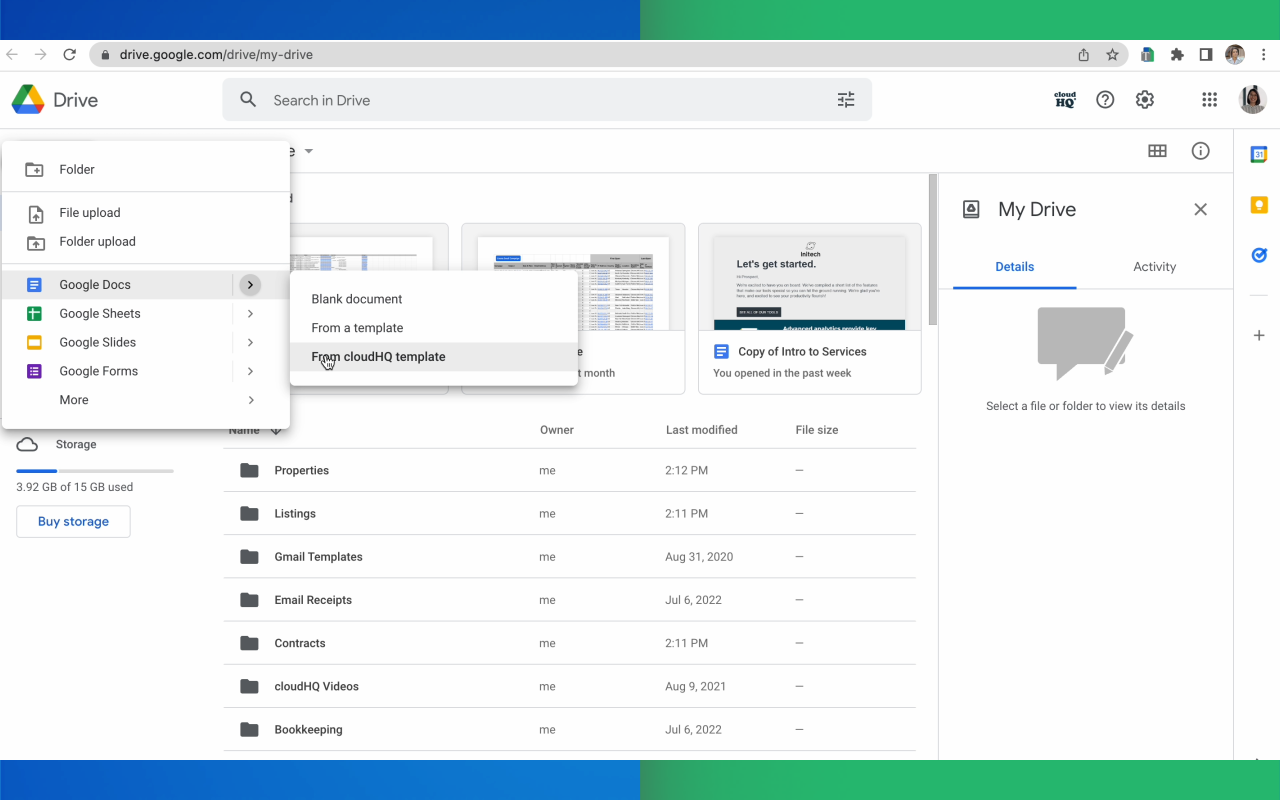Viewport: 1280px width, 800px height.
Task: Open Google Calendar from the side panel
Action: (x=1259, y=153)
